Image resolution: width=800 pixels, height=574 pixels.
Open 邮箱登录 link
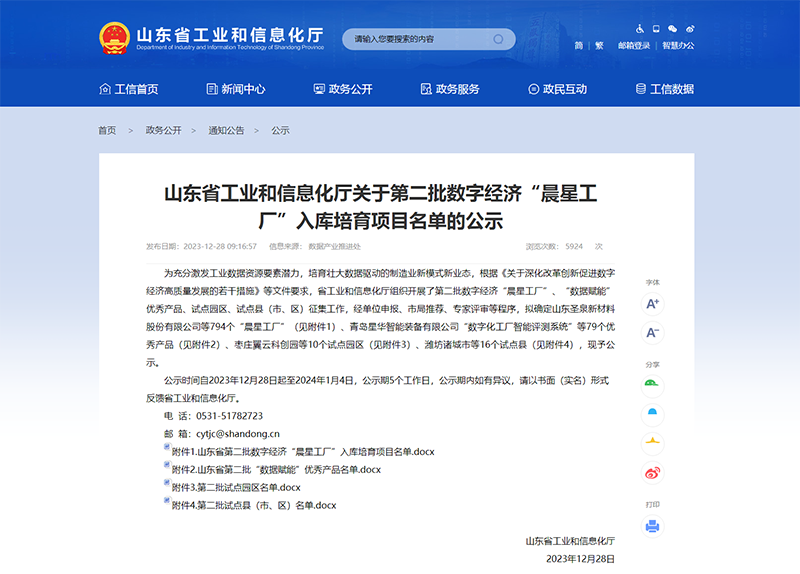634,46
